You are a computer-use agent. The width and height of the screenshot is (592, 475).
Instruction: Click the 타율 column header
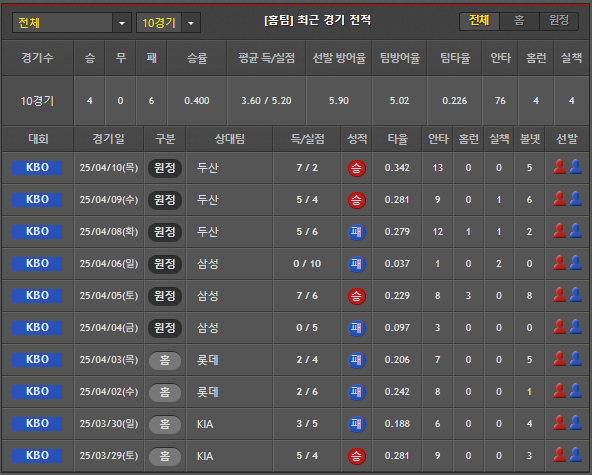click(x=397, y=139)
